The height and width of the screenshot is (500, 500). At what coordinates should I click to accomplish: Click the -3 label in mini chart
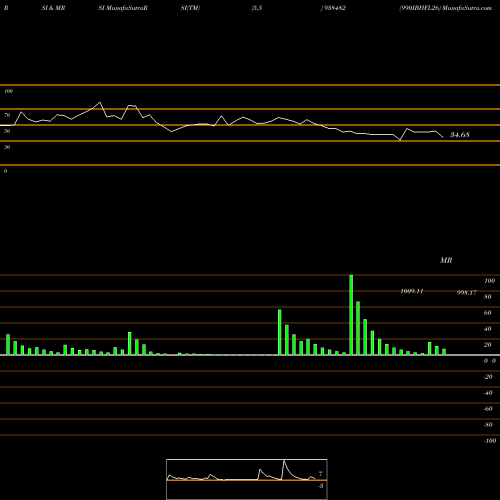point(320,486)
